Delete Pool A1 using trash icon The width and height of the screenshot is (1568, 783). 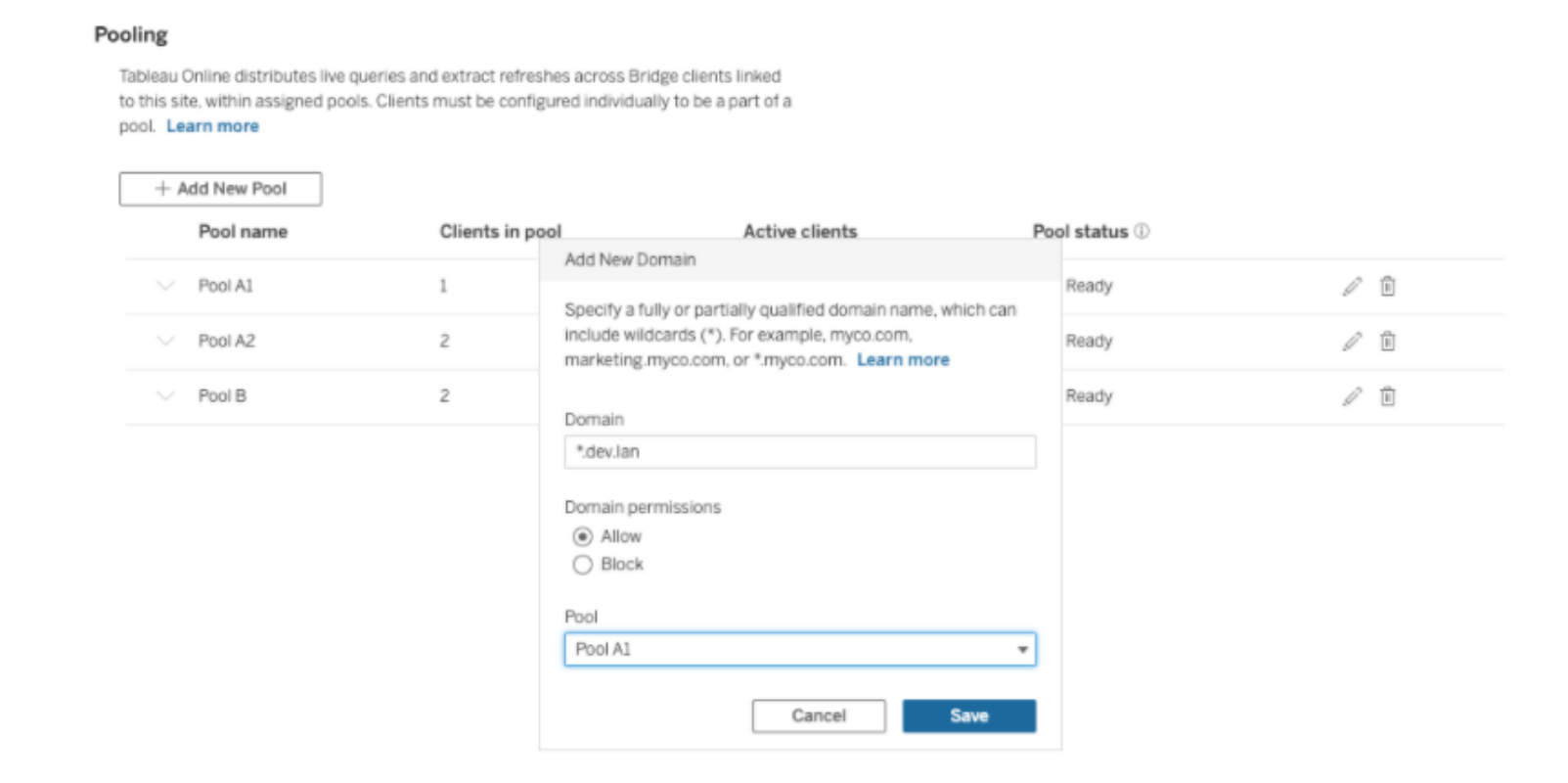(x=1387, y=286)
